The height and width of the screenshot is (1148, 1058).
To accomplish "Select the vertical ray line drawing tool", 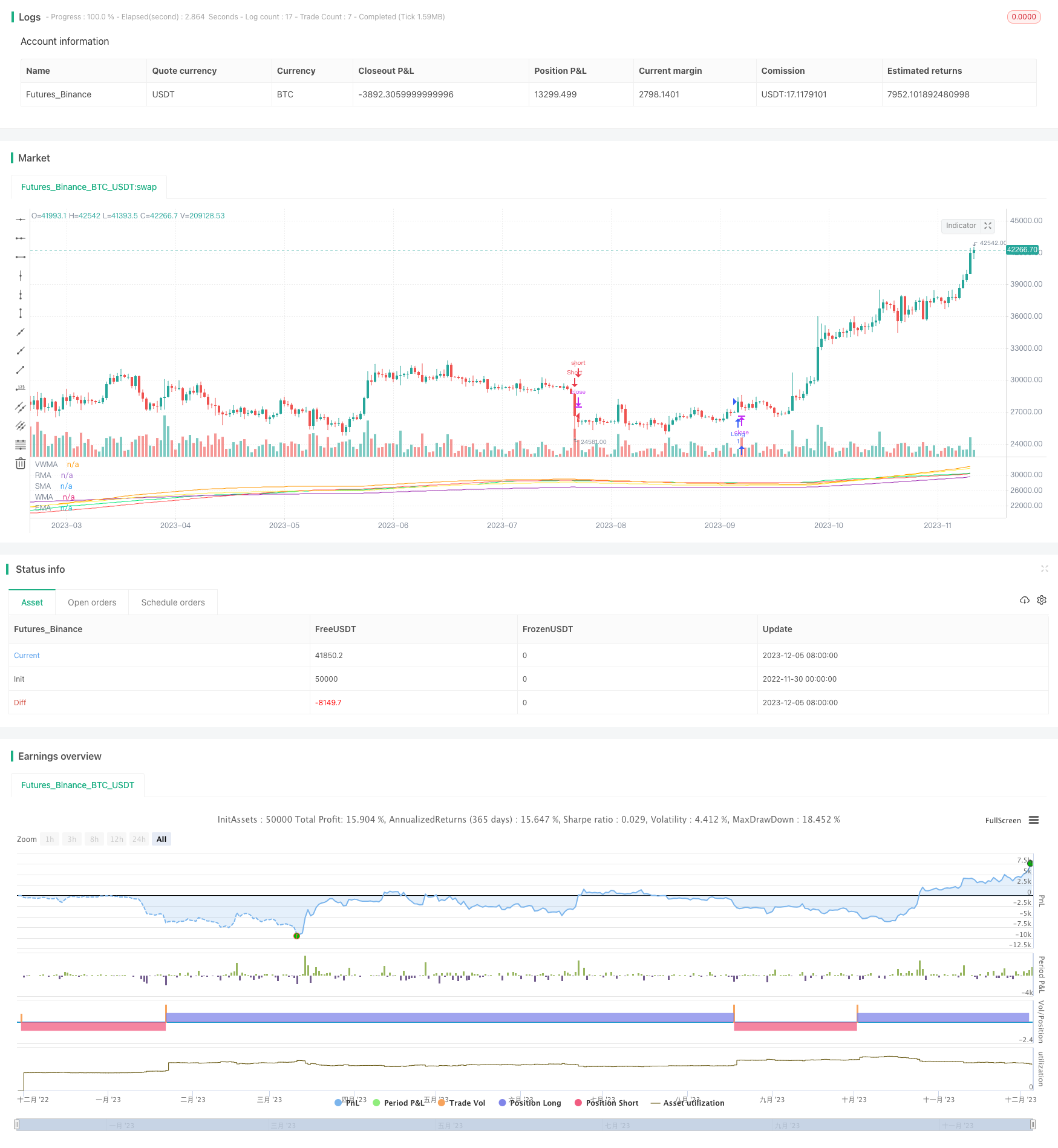I will click(21, 295).
